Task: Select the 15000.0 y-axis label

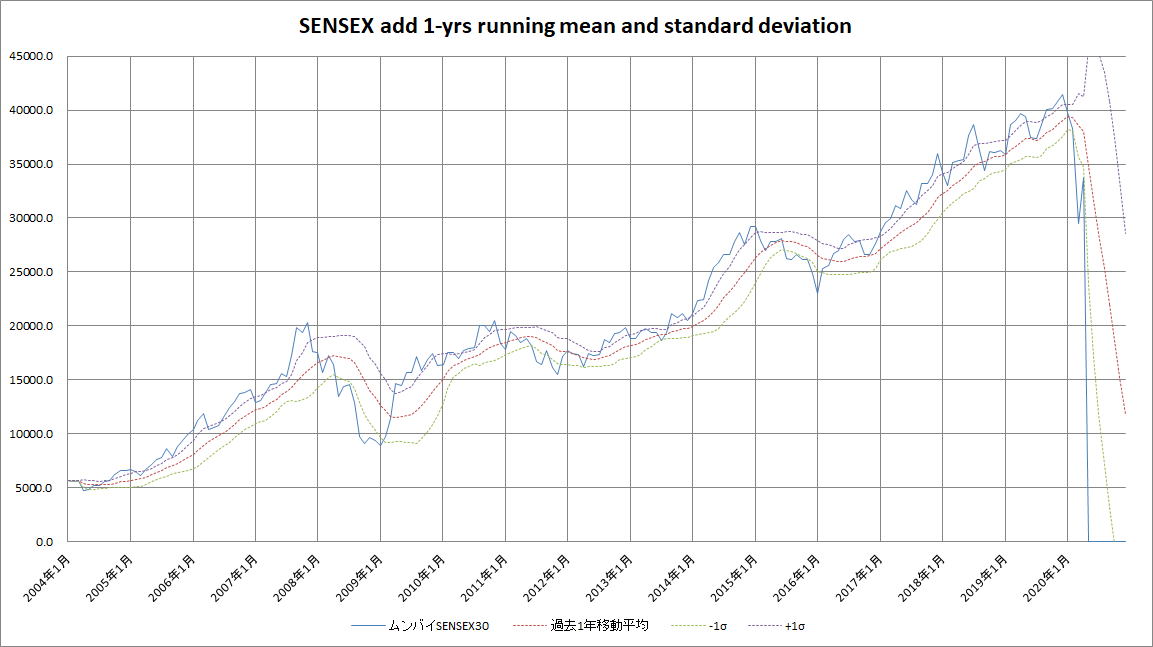Action: tap(31, 380)
